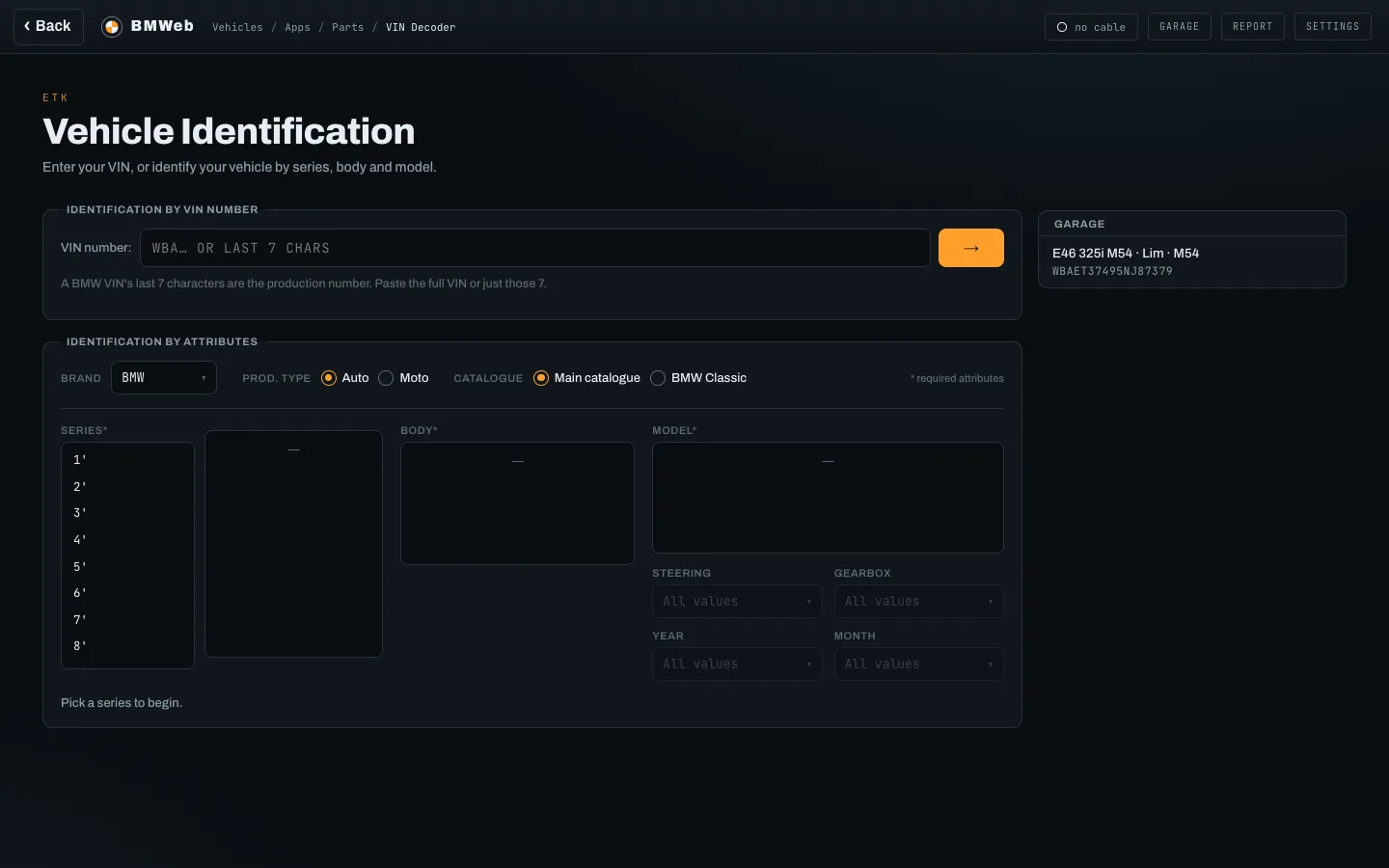
Task: Open VIN Decoder breadcrumb item
Action: pos(421,27)
